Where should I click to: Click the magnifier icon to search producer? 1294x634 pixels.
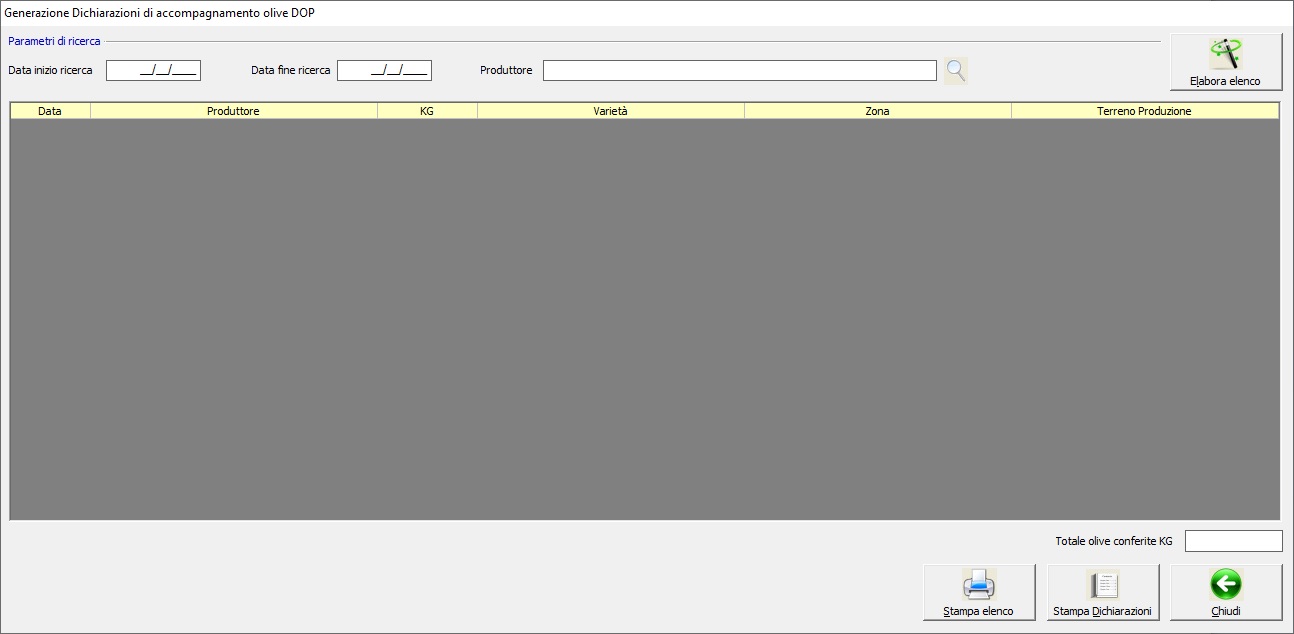click(956, 70)
